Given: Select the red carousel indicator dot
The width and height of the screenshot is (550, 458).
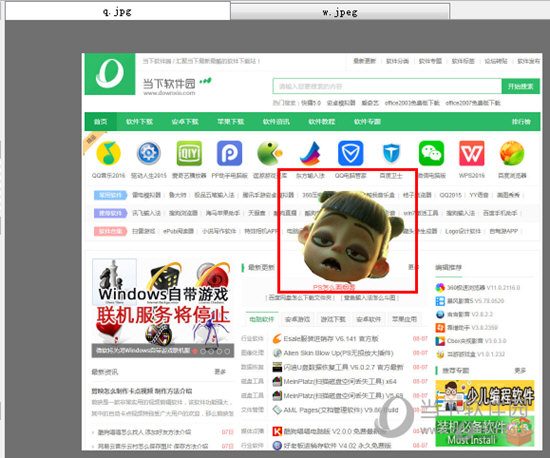Looking at the screenshot, I should point(195,351).
